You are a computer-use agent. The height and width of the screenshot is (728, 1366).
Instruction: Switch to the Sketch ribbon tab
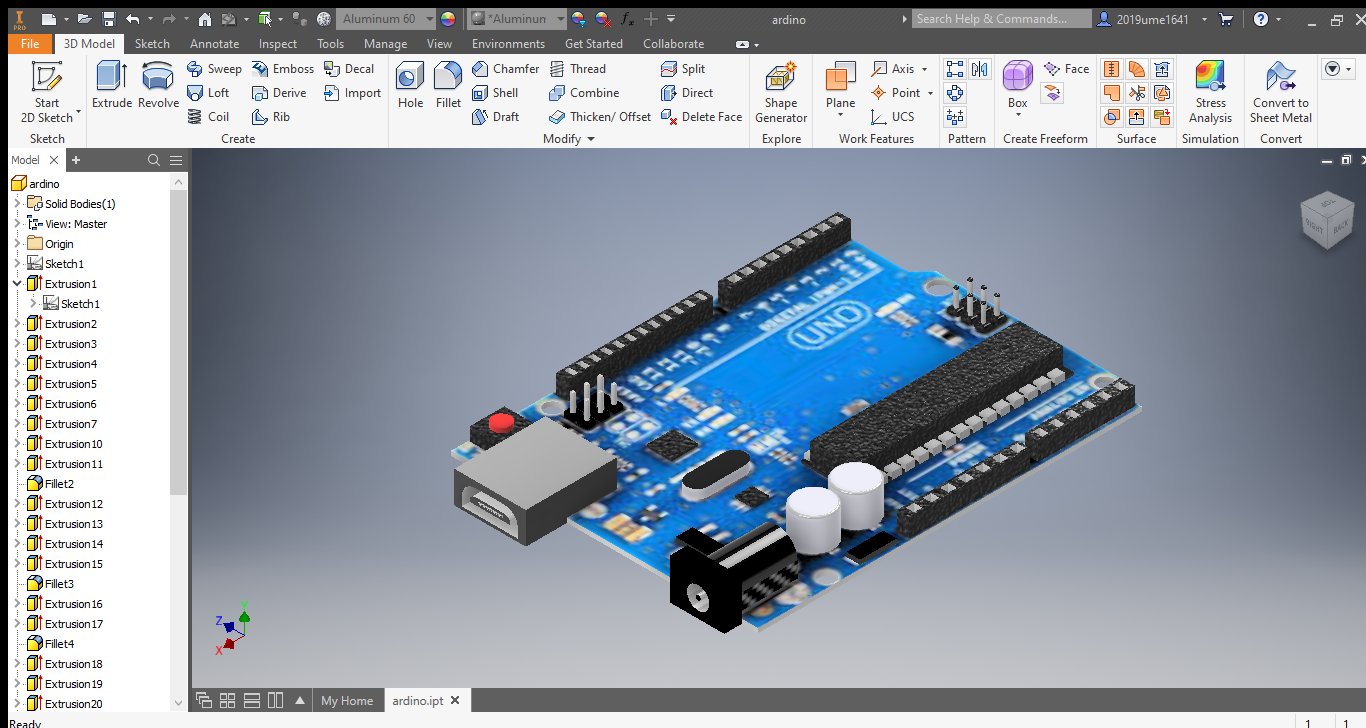(x=152, y=44)
